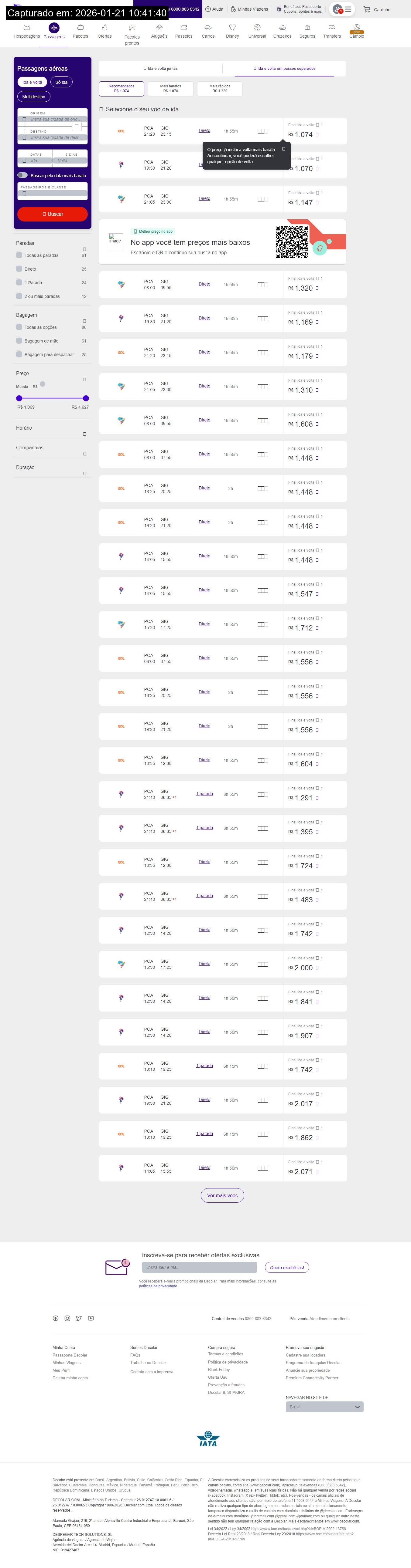Click the Ajuda help icon
The width and height of the screenshot is (411, 1568).
pos(208,9)
